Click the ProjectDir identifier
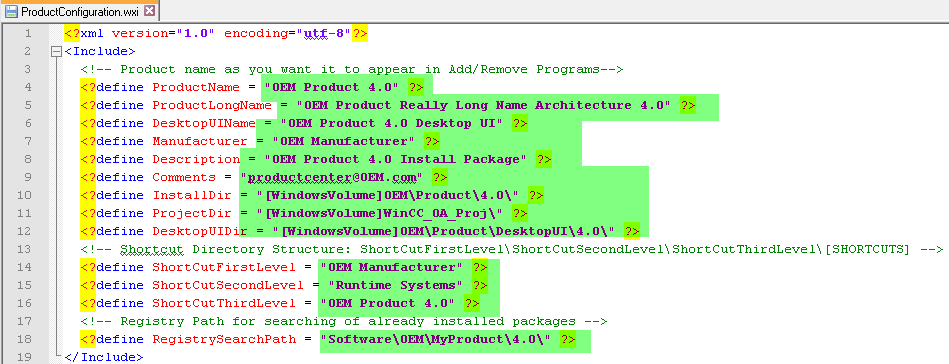This screenshot has width=949, height=364. point(192,213)
